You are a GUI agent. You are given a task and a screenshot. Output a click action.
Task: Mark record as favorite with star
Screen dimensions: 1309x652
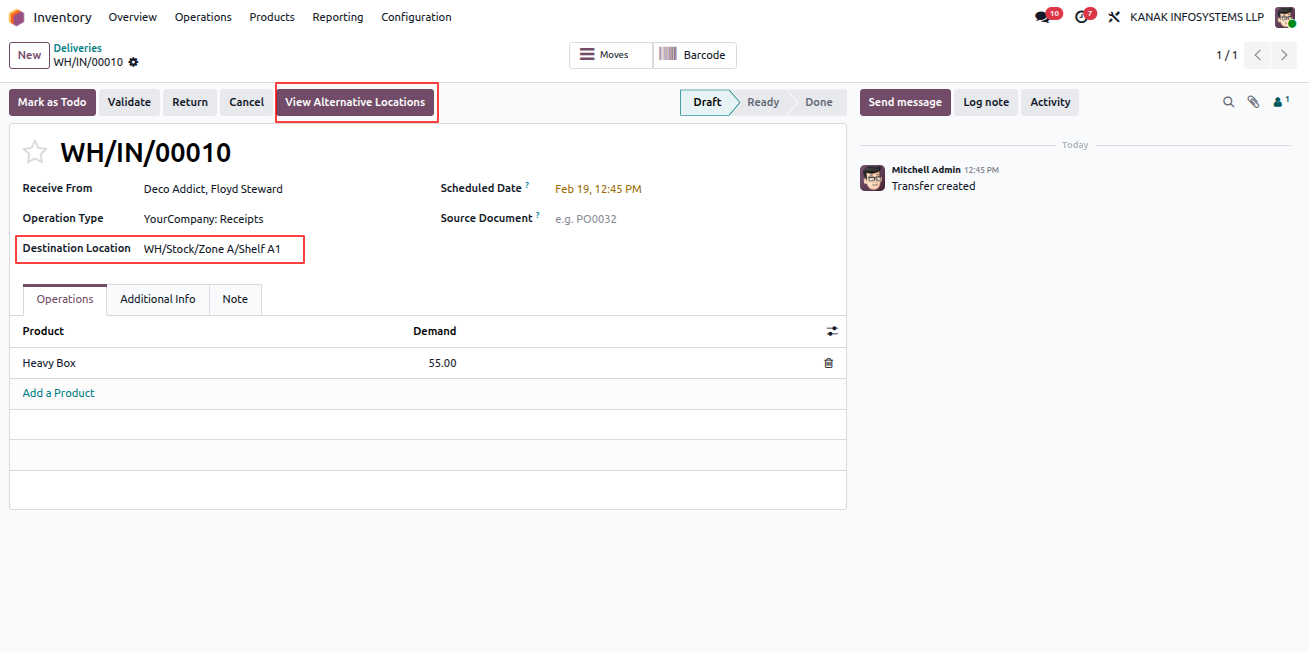(35, 152)
